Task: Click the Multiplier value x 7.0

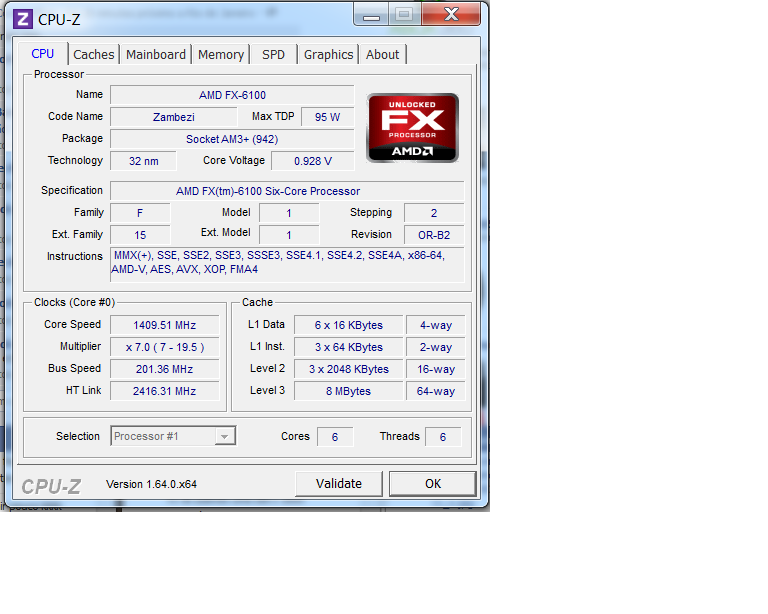Action: click(x=165, y=347)
